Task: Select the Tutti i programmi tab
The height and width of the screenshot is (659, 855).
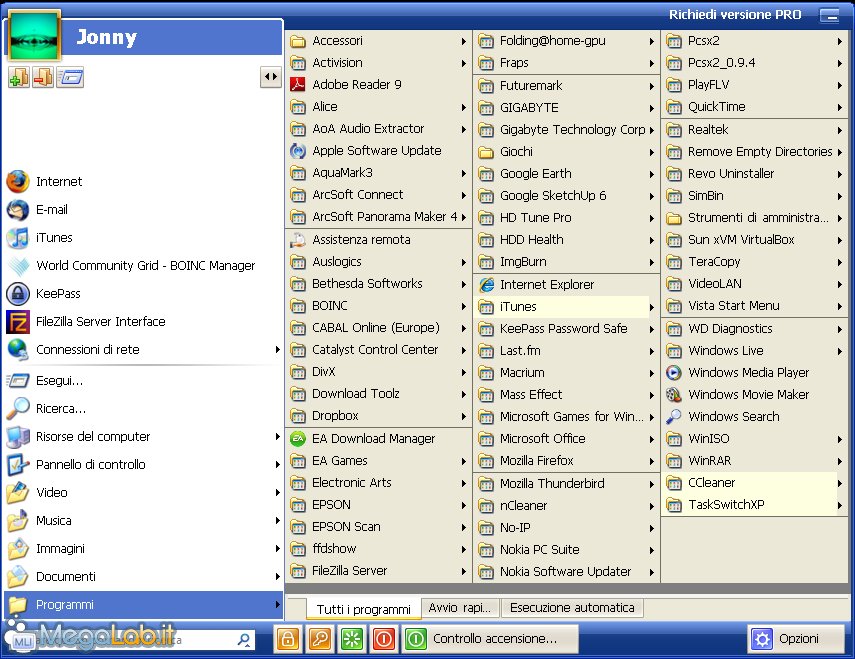Action: [x=364, y=609]
